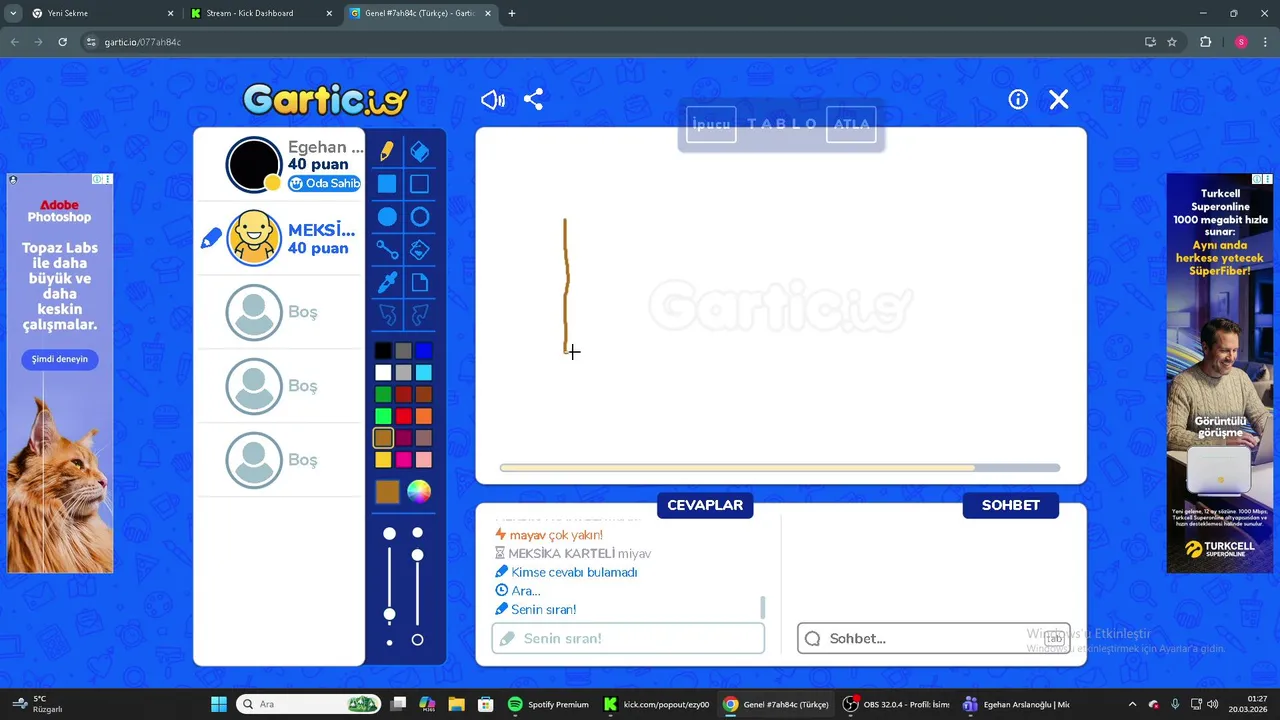The width and height of the screenshot is (1280, 720).
Task: Click the taskbar search box
Action: 309,704
